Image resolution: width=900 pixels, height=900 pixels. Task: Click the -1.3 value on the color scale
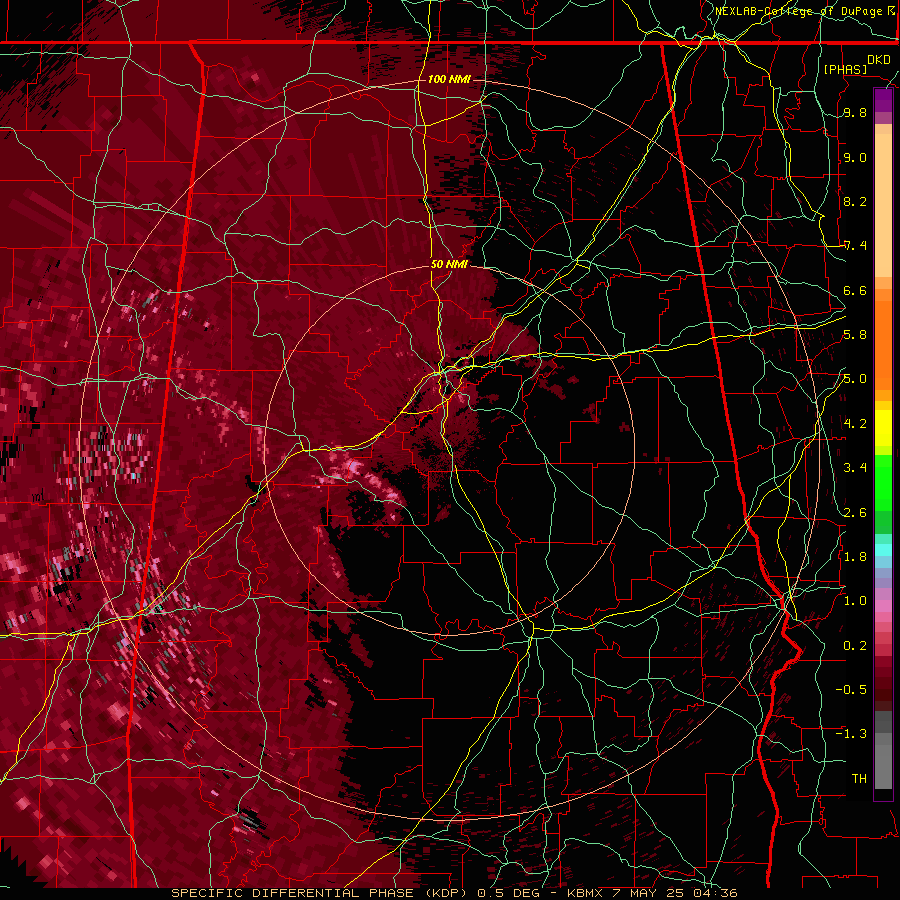(851, 734)
